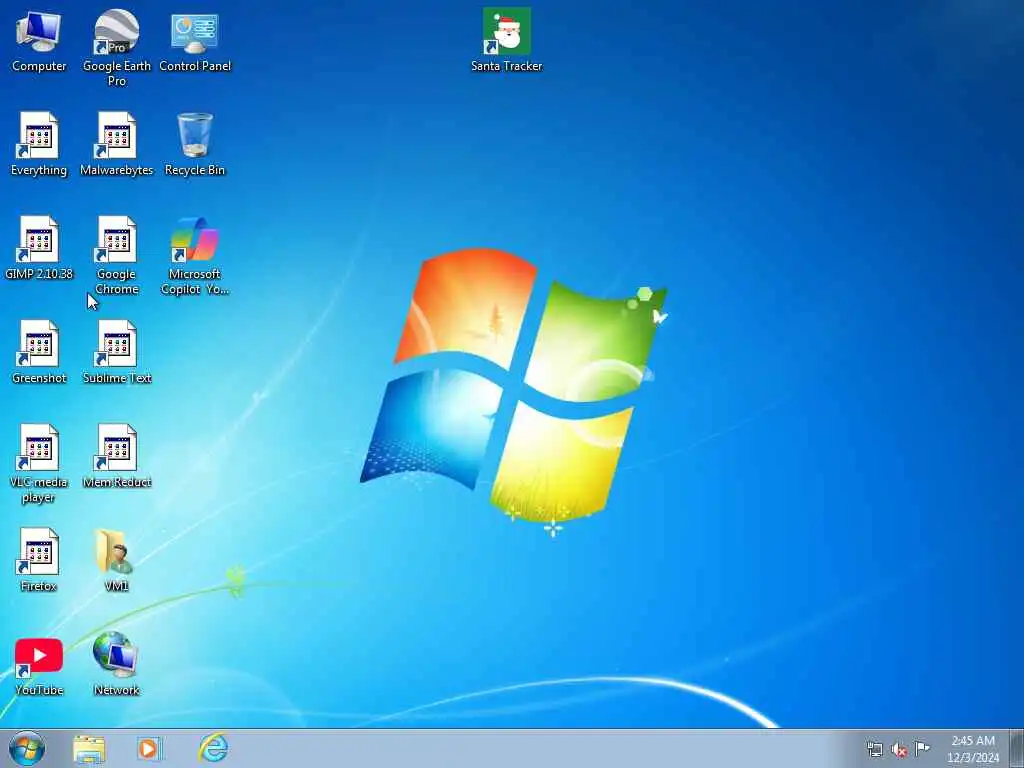Open the network status tray icon

click(x=874, y=749)
